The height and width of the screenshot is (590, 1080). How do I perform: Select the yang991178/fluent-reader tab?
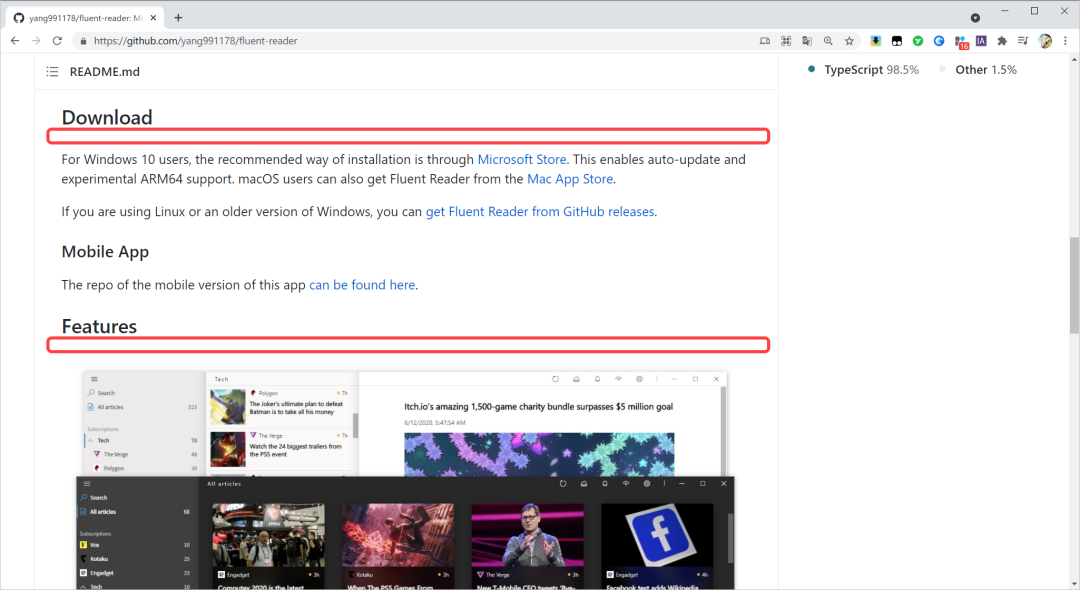(x=85, y=18)
